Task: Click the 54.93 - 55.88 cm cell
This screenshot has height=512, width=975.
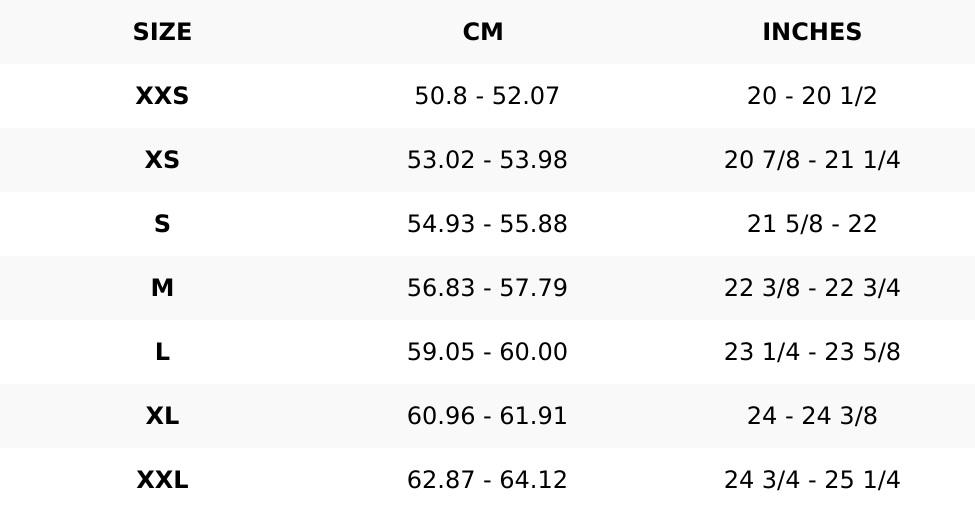Action: 486,224
